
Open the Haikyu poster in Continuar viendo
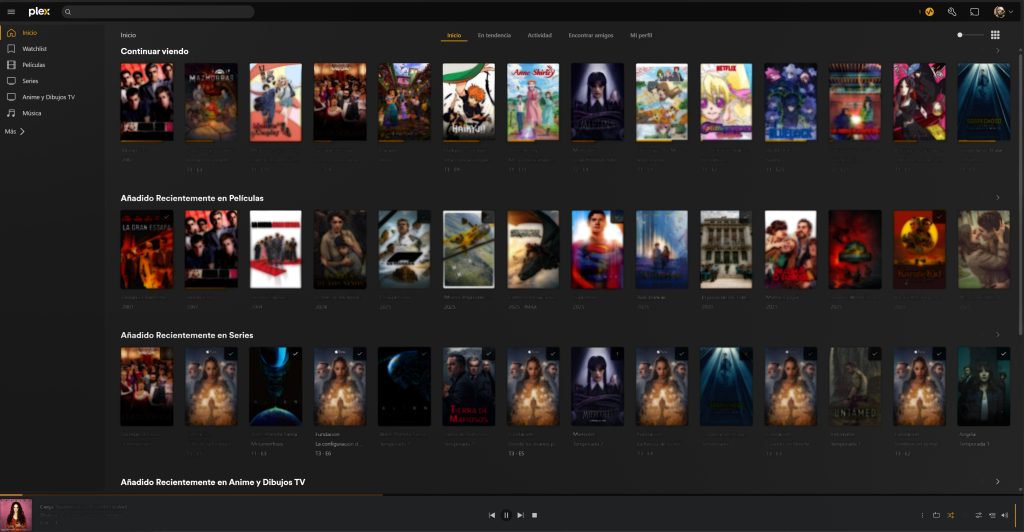point(468,102)
